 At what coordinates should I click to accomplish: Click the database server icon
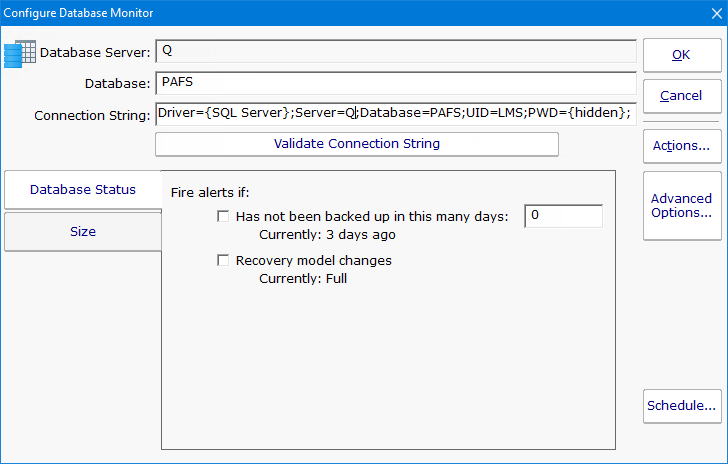point(20,52)
